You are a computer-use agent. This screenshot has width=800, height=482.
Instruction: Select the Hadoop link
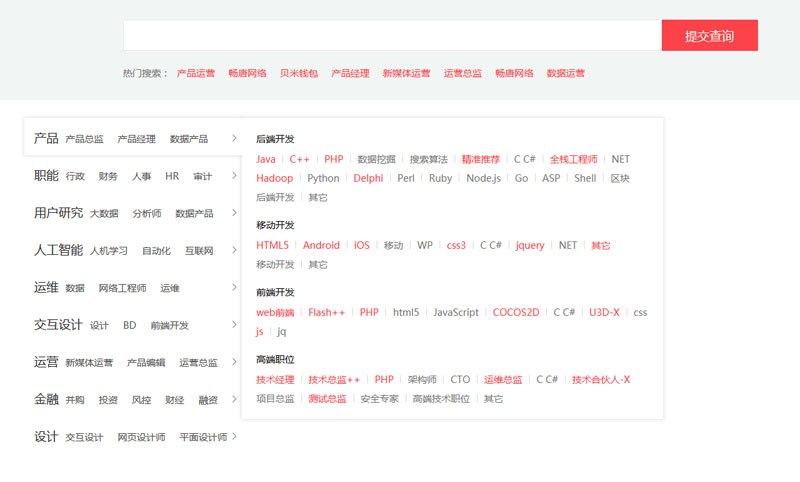tap(274, 178)
